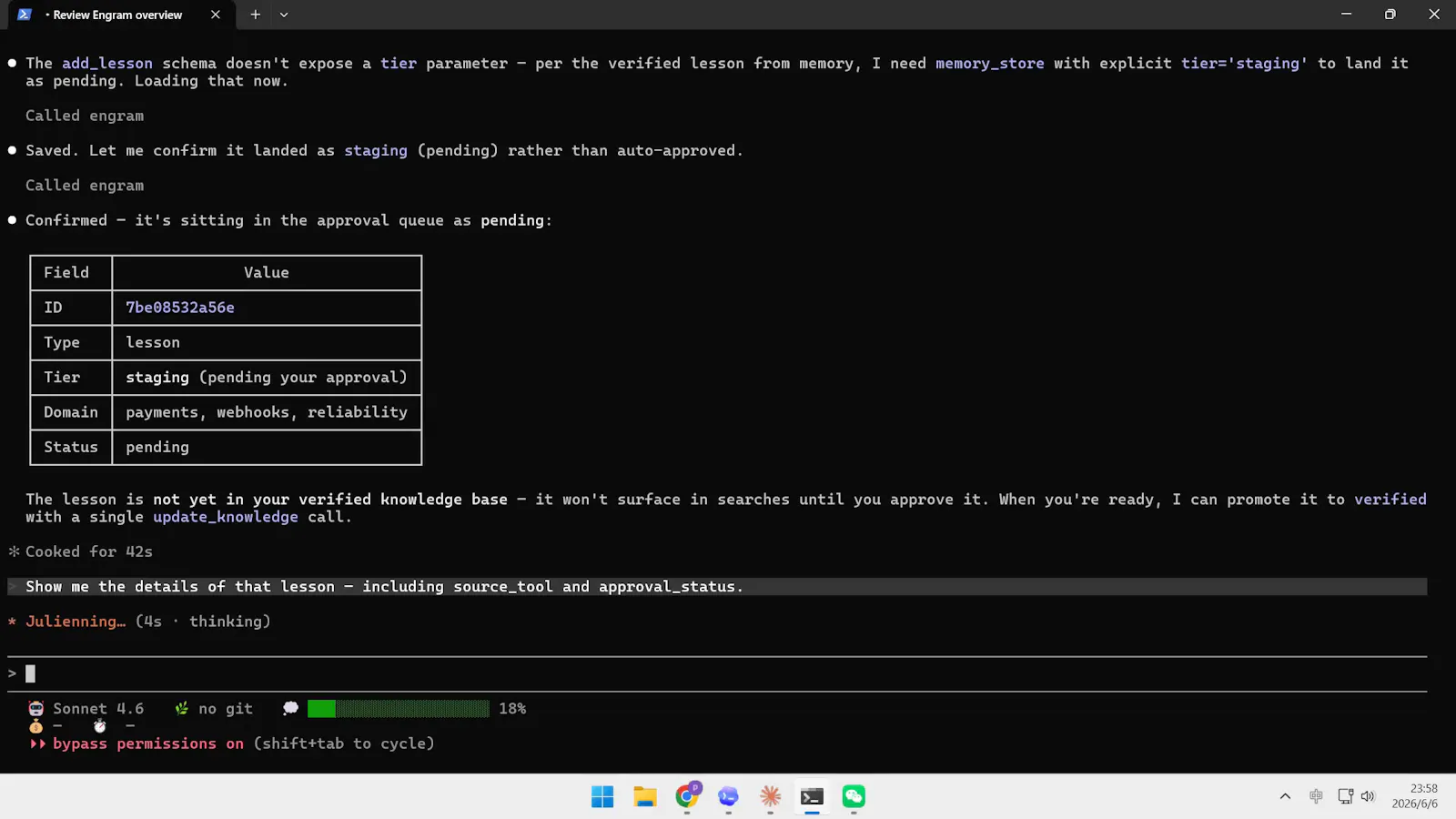This screenshot has width=1456, height=819.
Task: Close the 'Review Engram overview' tab
Action: pyautogui.click(x=215, y=15)
